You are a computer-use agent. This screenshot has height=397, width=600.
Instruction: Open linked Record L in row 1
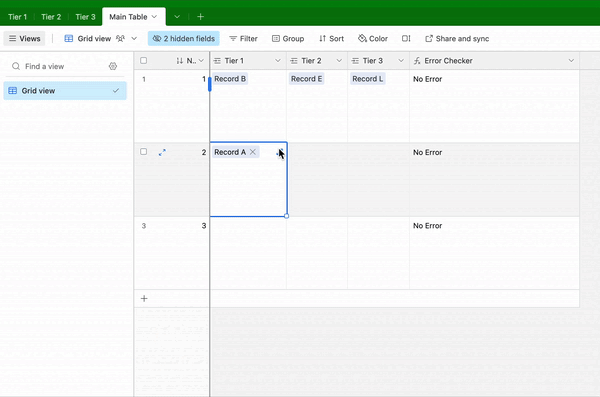pyautogui.click(x=368, y=79)
